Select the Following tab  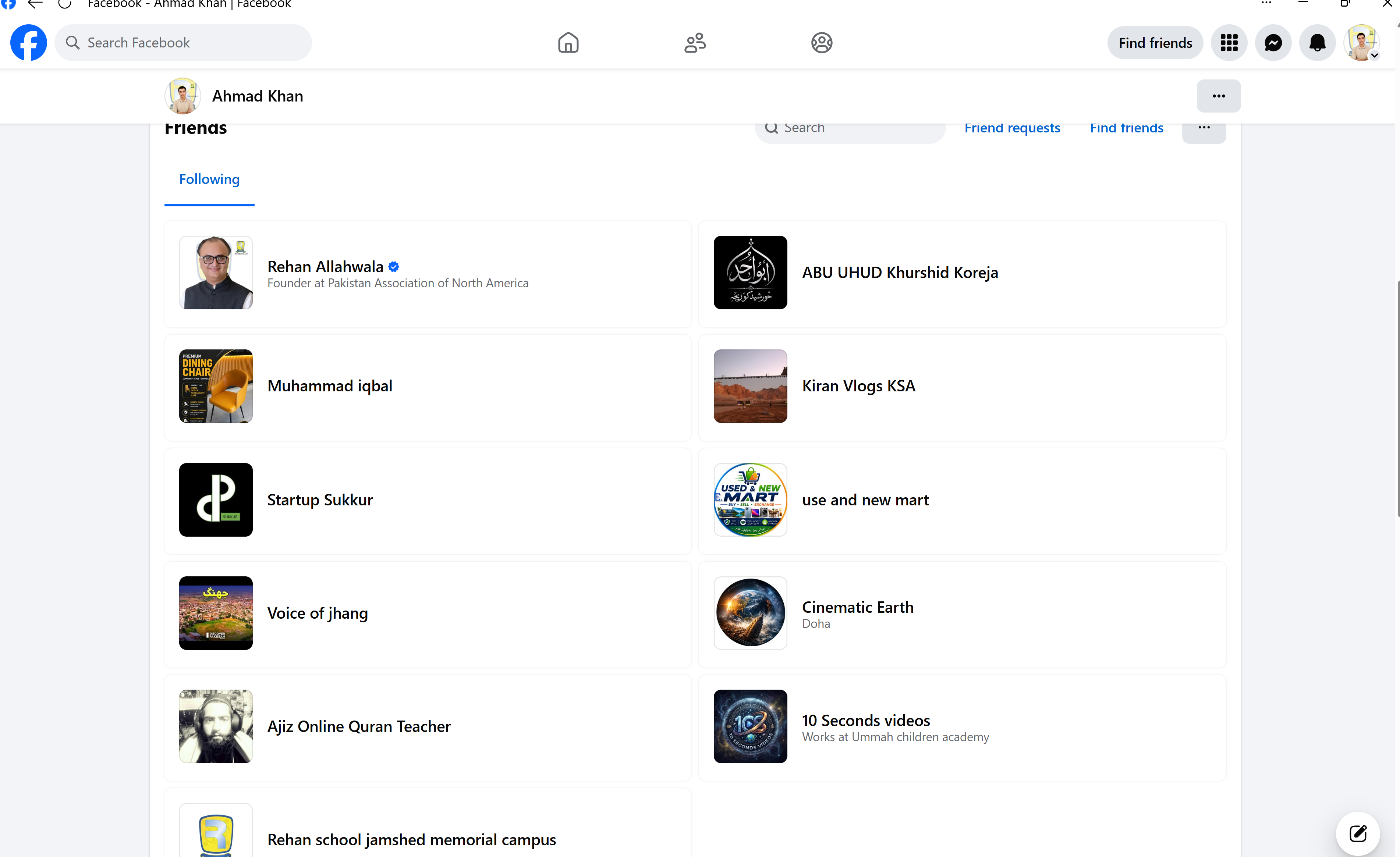[210, 179]
